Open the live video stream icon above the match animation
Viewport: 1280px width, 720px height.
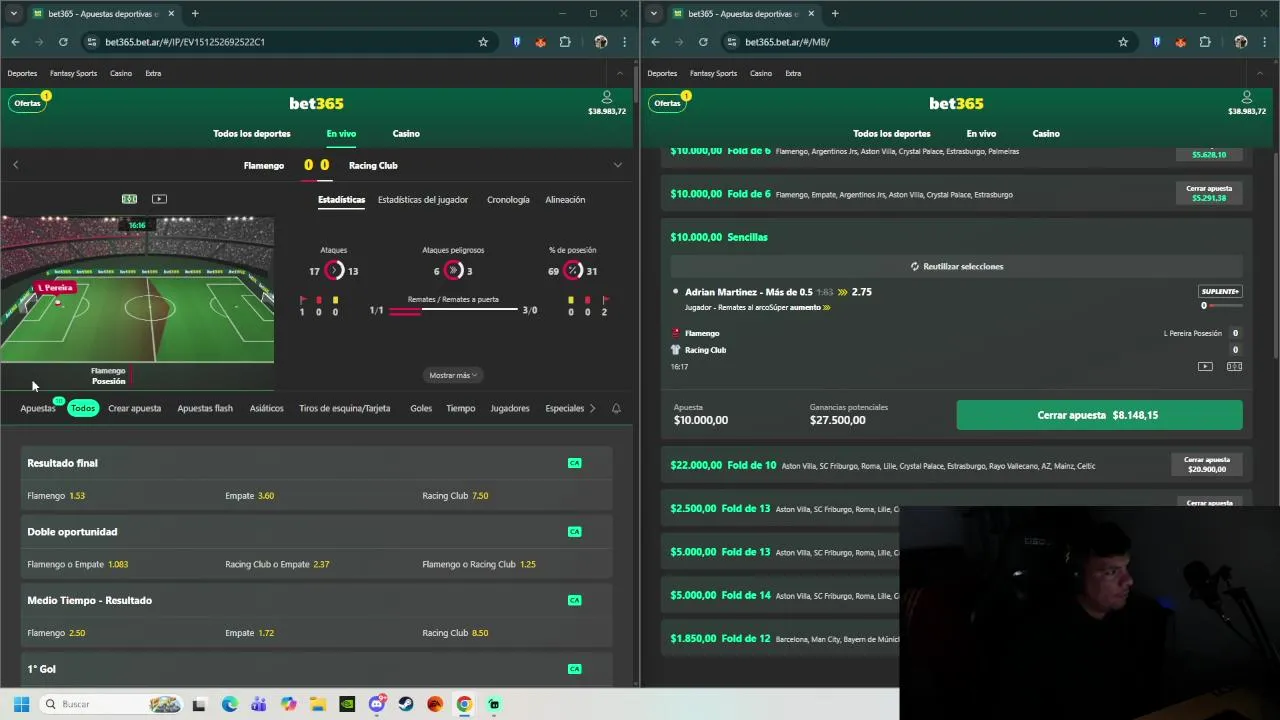click(159, 199)
